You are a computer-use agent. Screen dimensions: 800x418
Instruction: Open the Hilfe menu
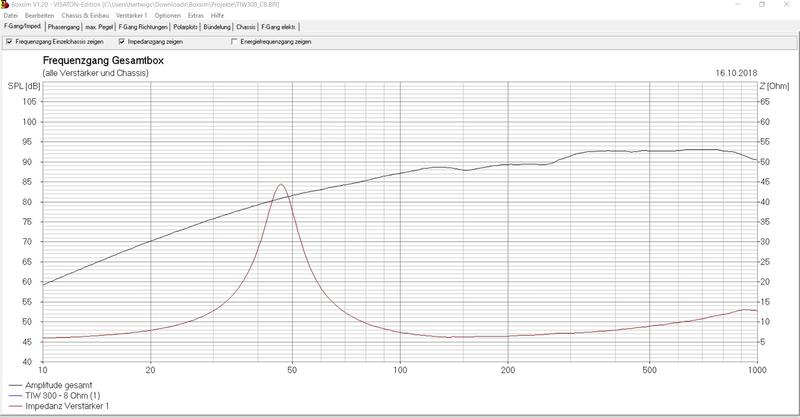point(217,16)
